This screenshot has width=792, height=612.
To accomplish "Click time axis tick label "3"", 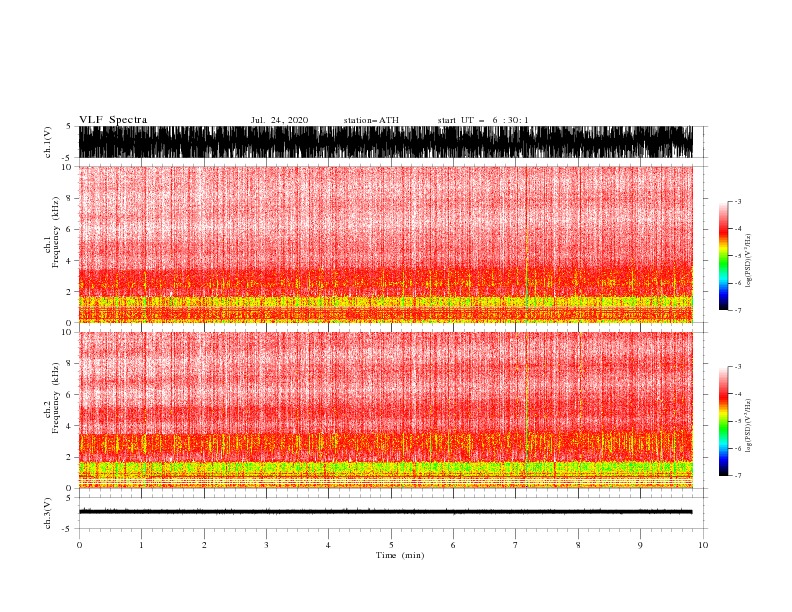I will (x=266, y=545).
